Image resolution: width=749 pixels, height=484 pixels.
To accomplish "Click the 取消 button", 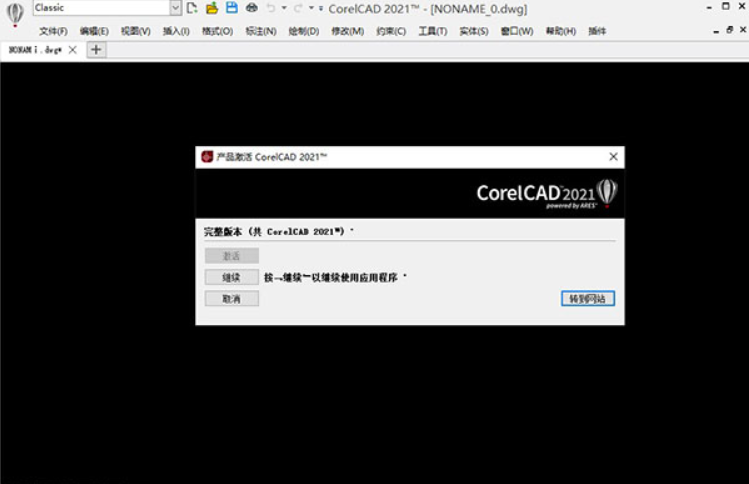I will pyautogui.click(x=232, y=299).
